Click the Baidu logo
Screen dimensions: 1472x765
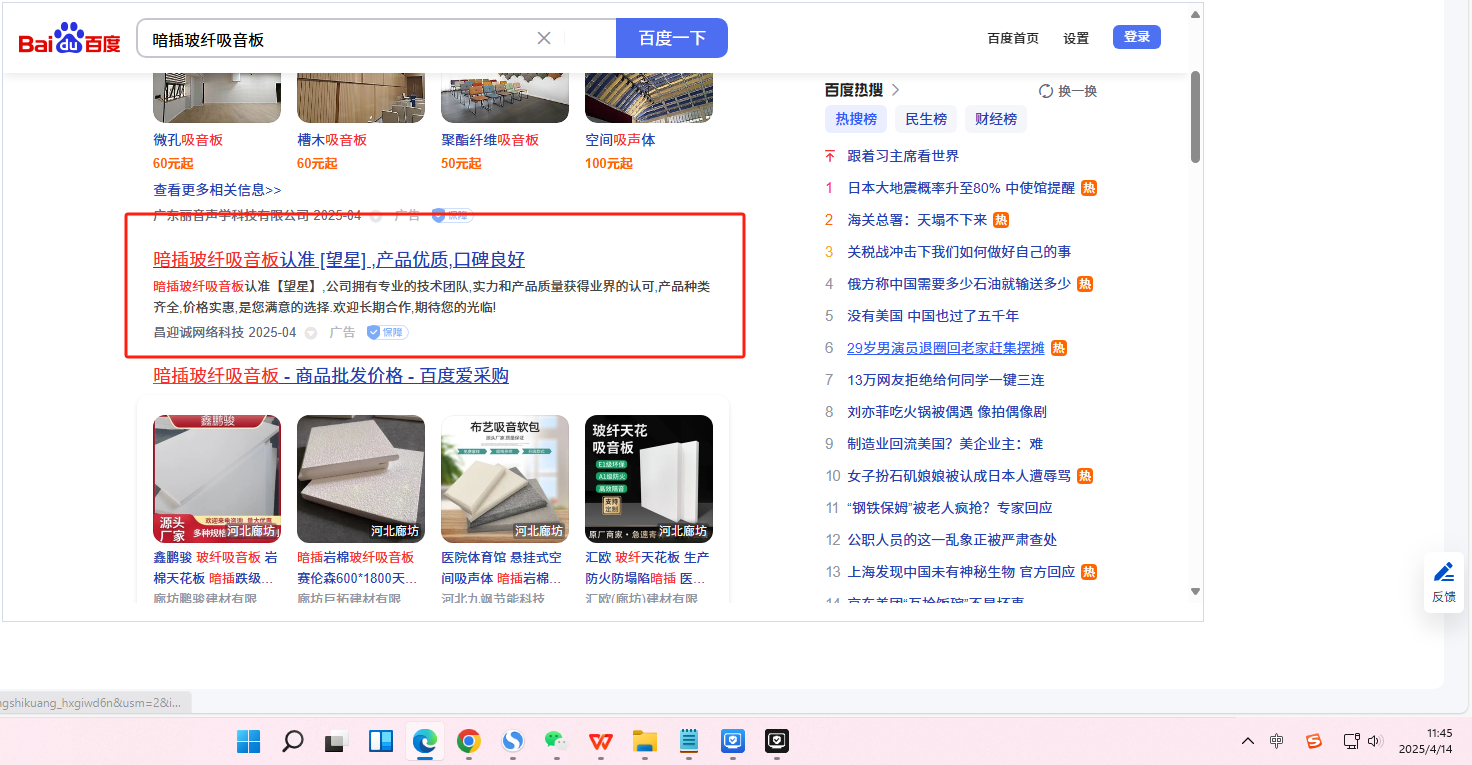point(69,39)
